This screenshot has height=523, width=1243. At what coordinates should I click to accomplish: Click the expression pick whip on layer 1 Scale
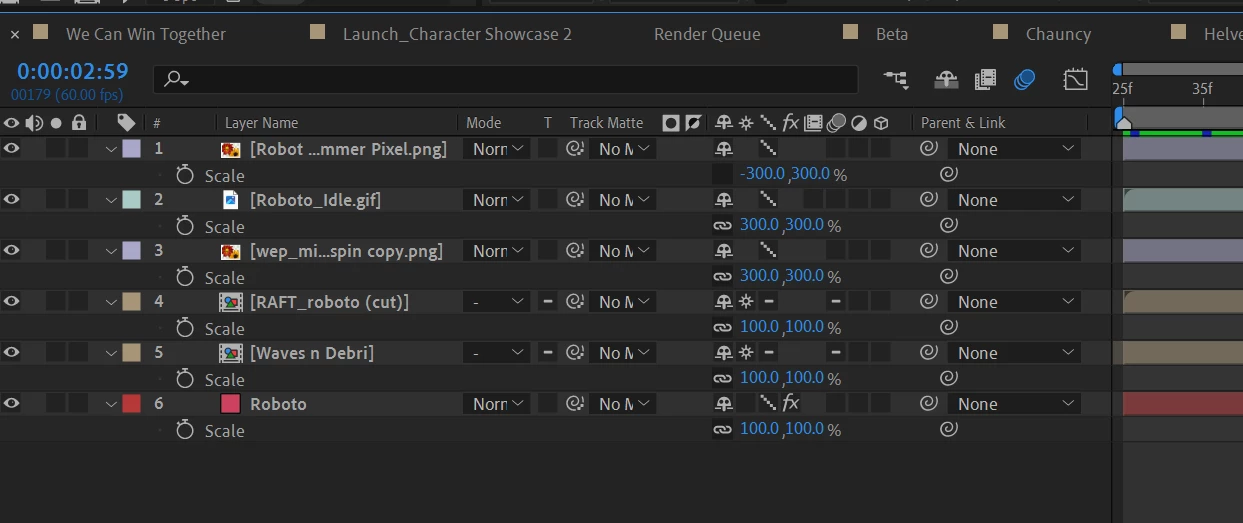click(x=949, y=174)
